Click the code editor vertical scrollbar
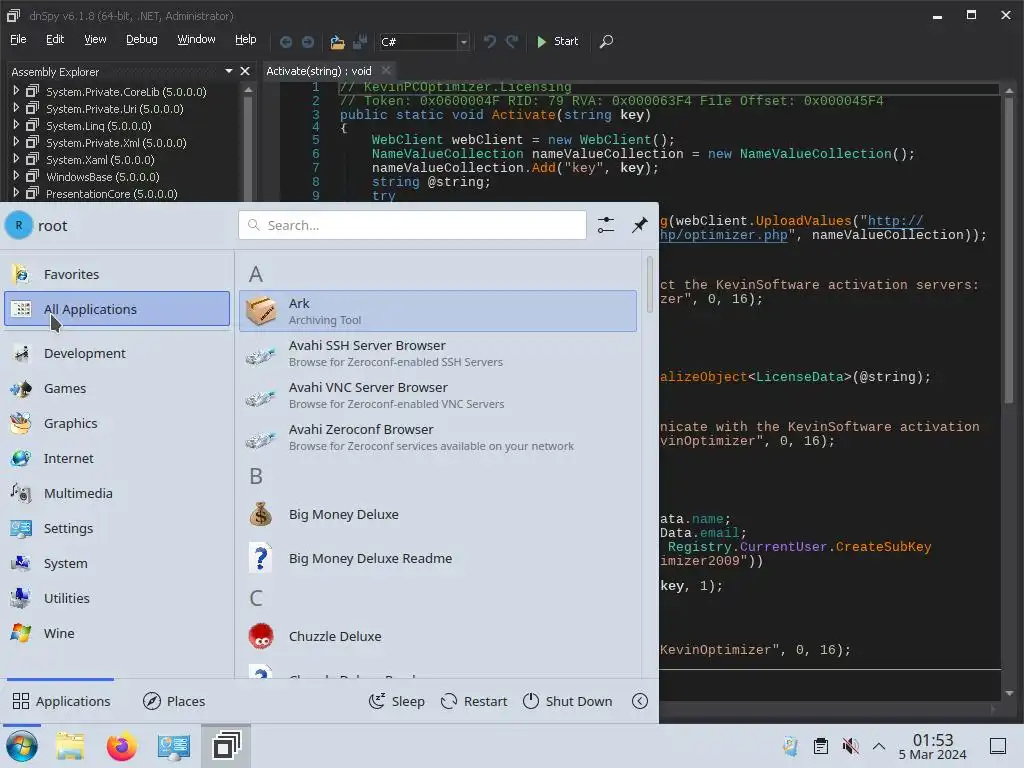1024x768 pixels. click(1009, 251)
